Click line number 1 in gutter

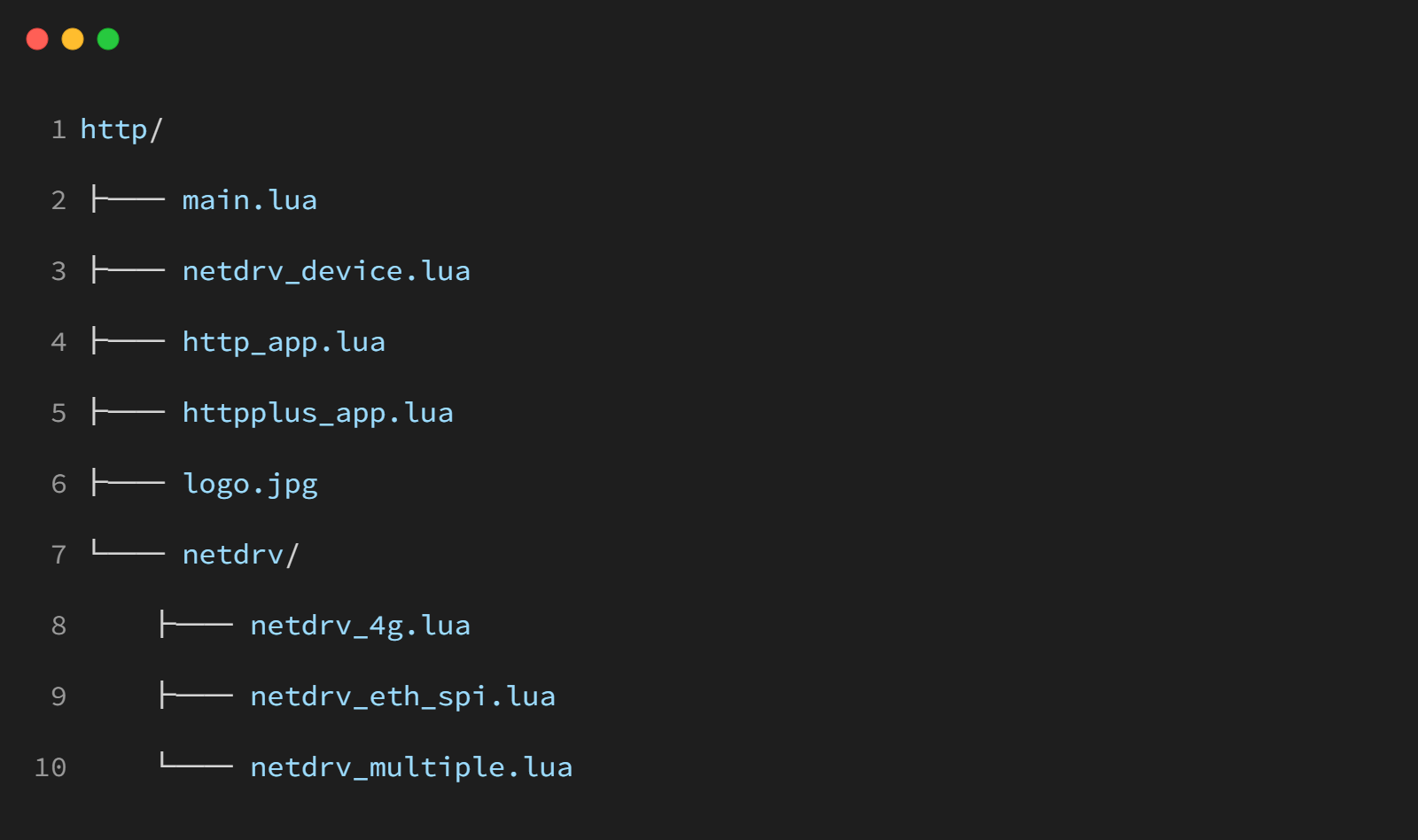tap(58, 129)
